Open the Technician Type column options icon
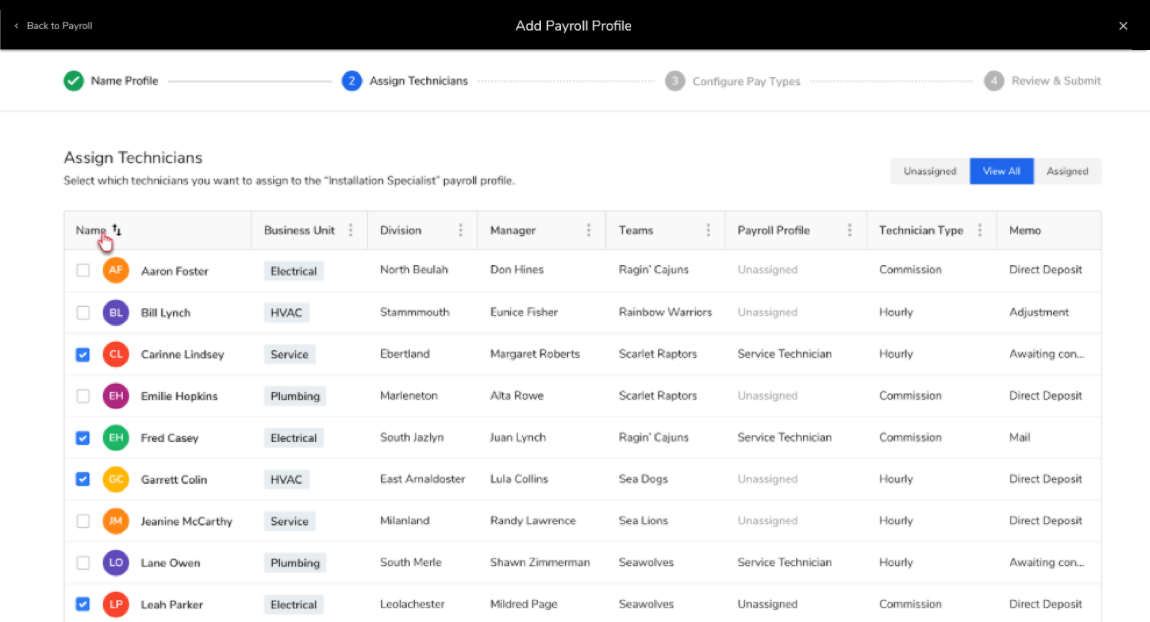This screenshot has width=1150, height=622. [978, 229]
